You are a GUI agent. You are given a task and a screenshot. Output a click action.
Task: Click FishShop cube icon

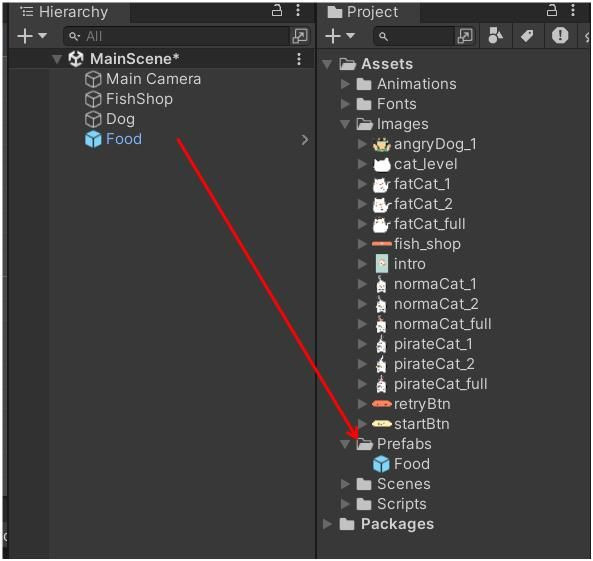[93, 99]
